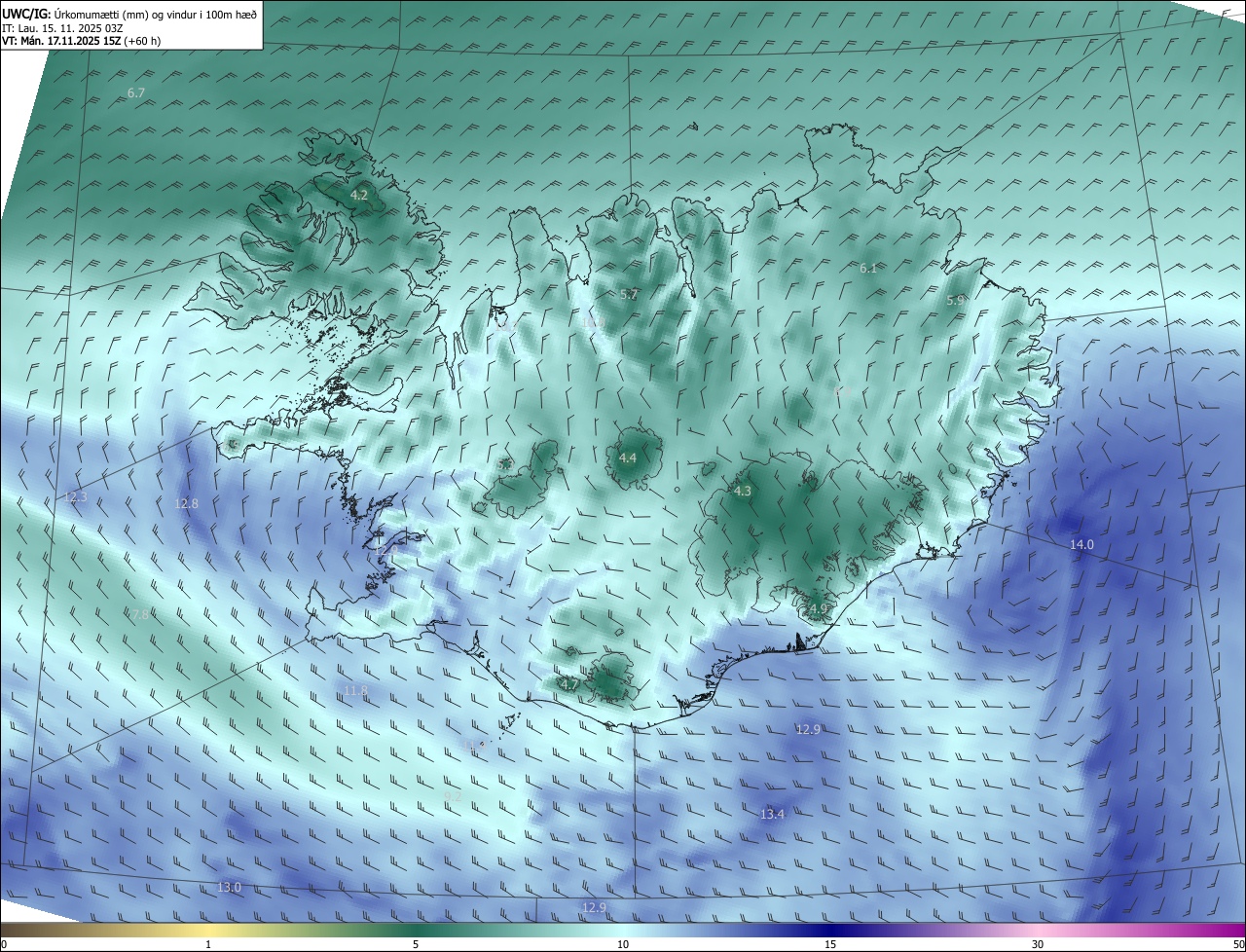Click the 13.4 value label
1246x952 pixels.
[x=772, y=814]
